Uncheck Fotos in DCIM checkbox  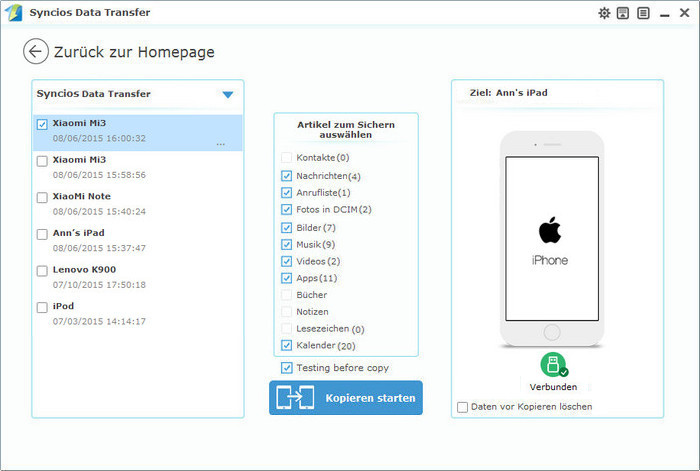pyautogui.click(x=287, y=209)
